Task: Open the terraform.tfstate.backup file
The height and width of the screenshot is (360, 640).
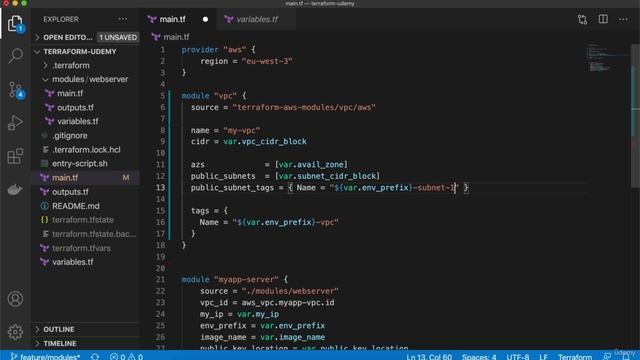Action: [x=94, y=234]
